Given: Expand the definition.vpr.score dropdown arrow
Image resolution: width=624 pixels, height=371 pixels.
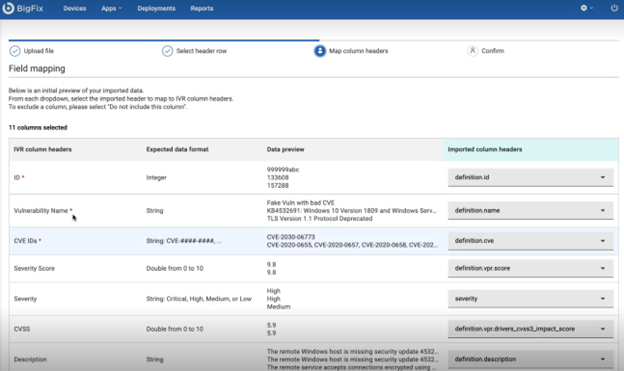Looking at the screenshot, I should click(603, 268).
